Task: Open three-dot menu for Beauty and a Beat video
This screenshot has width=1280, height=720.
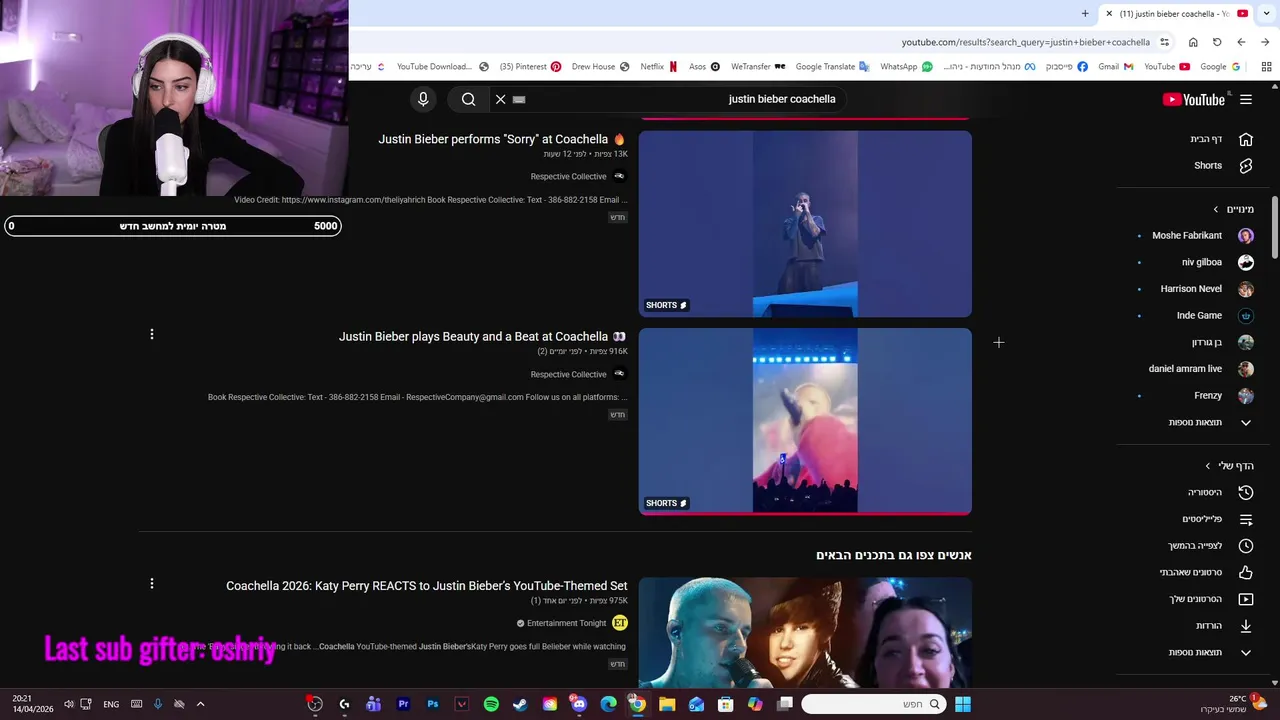Action: pyautogui.click(x=152, y=334)
